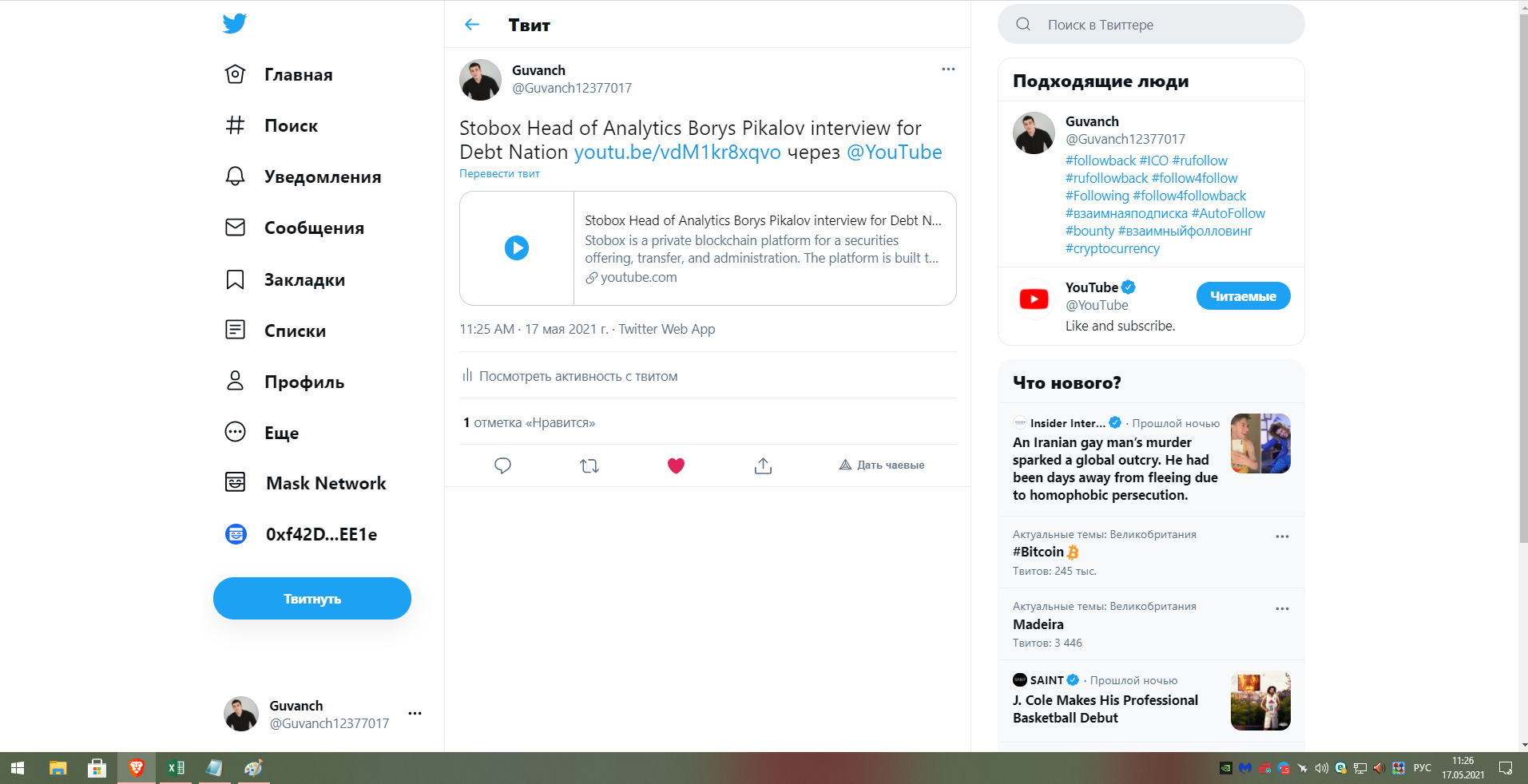Open the Mask Network sidebar item
1528x784 pixels.
pyautogui.click(x=306, y=483)
